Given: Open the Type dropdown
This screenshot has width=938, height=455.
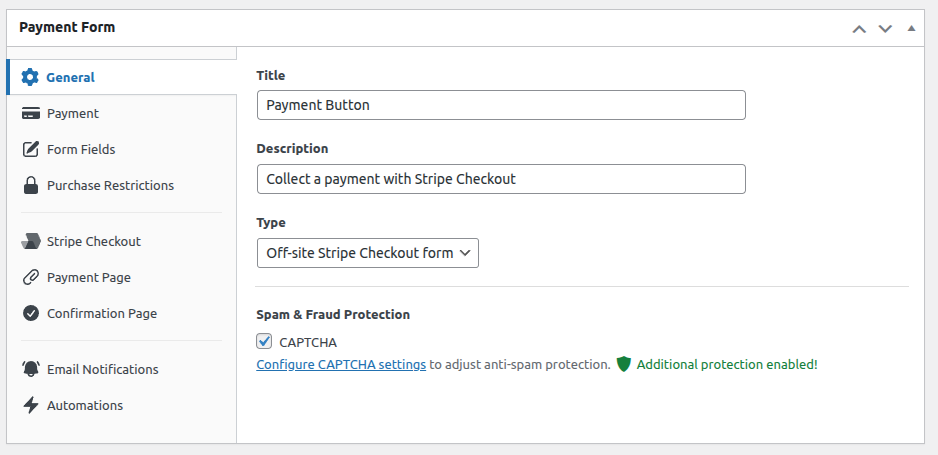Looking at the screenshot, I should pyautogui.click(x=368, y=253).
